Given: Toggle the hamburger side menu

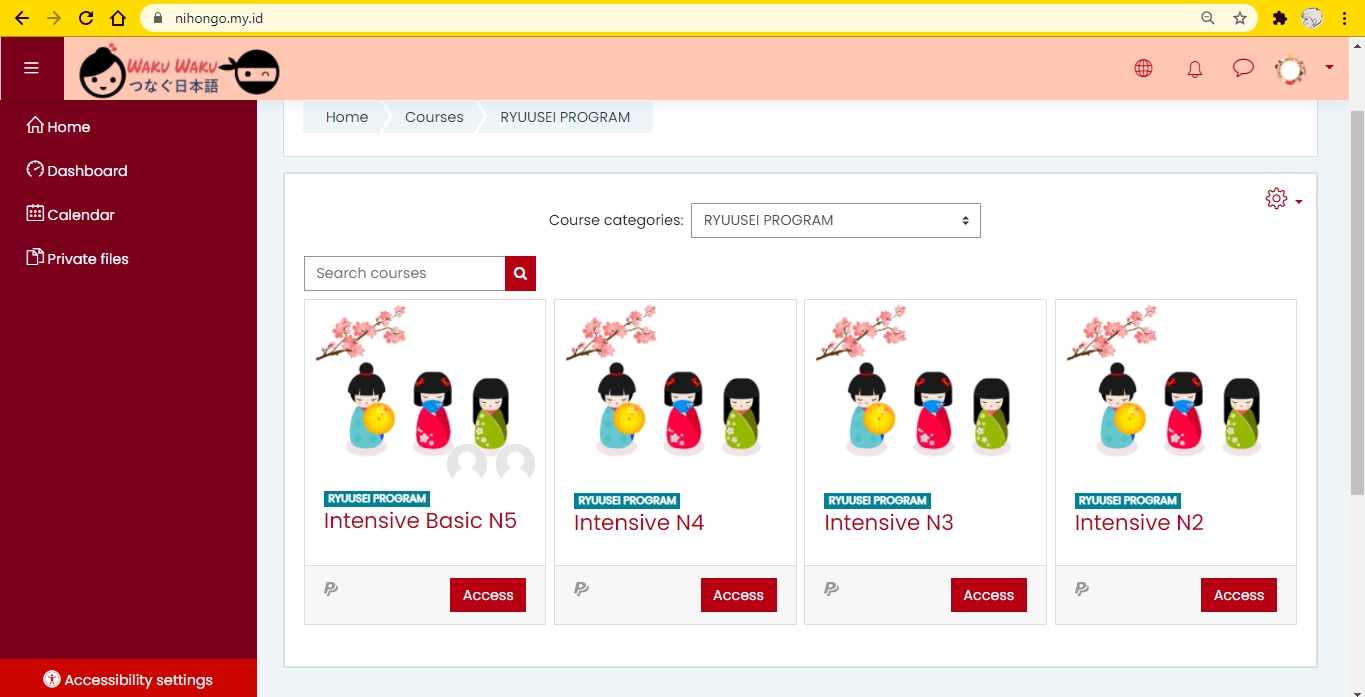Looking at the screenshot, I should pos(31,68).
